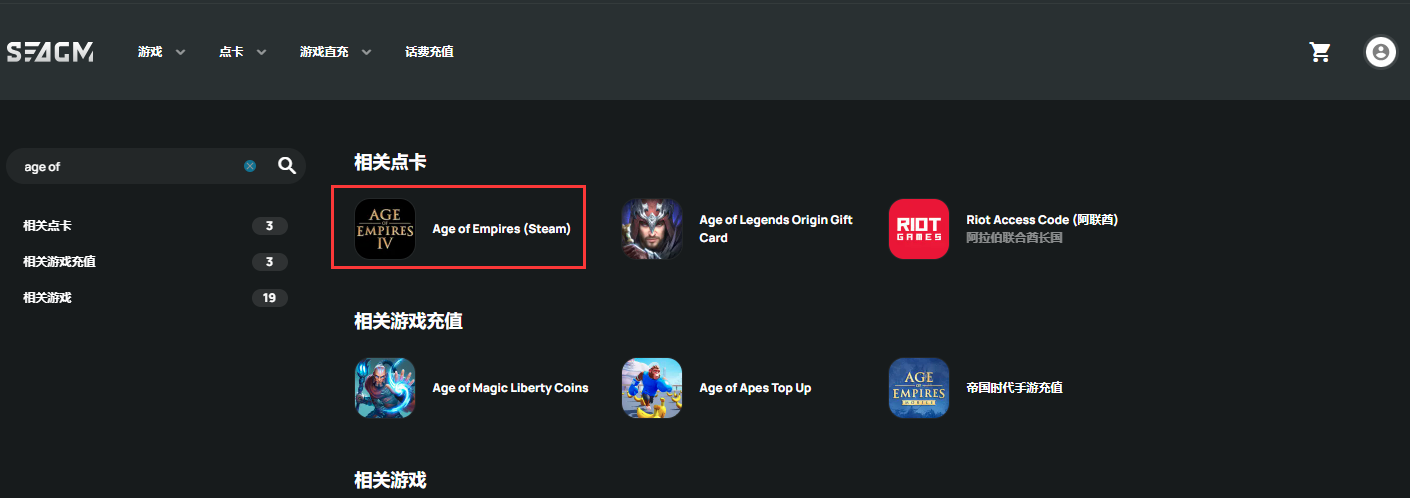
Task: Click the magnifier search icon
Action: [x=287, y=166]
